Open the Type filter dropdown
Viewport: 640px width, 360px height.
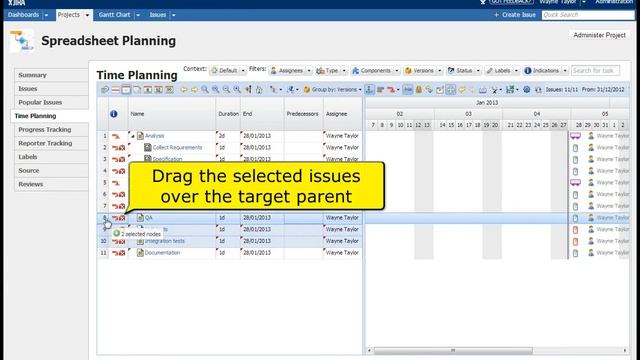[331, 70]
